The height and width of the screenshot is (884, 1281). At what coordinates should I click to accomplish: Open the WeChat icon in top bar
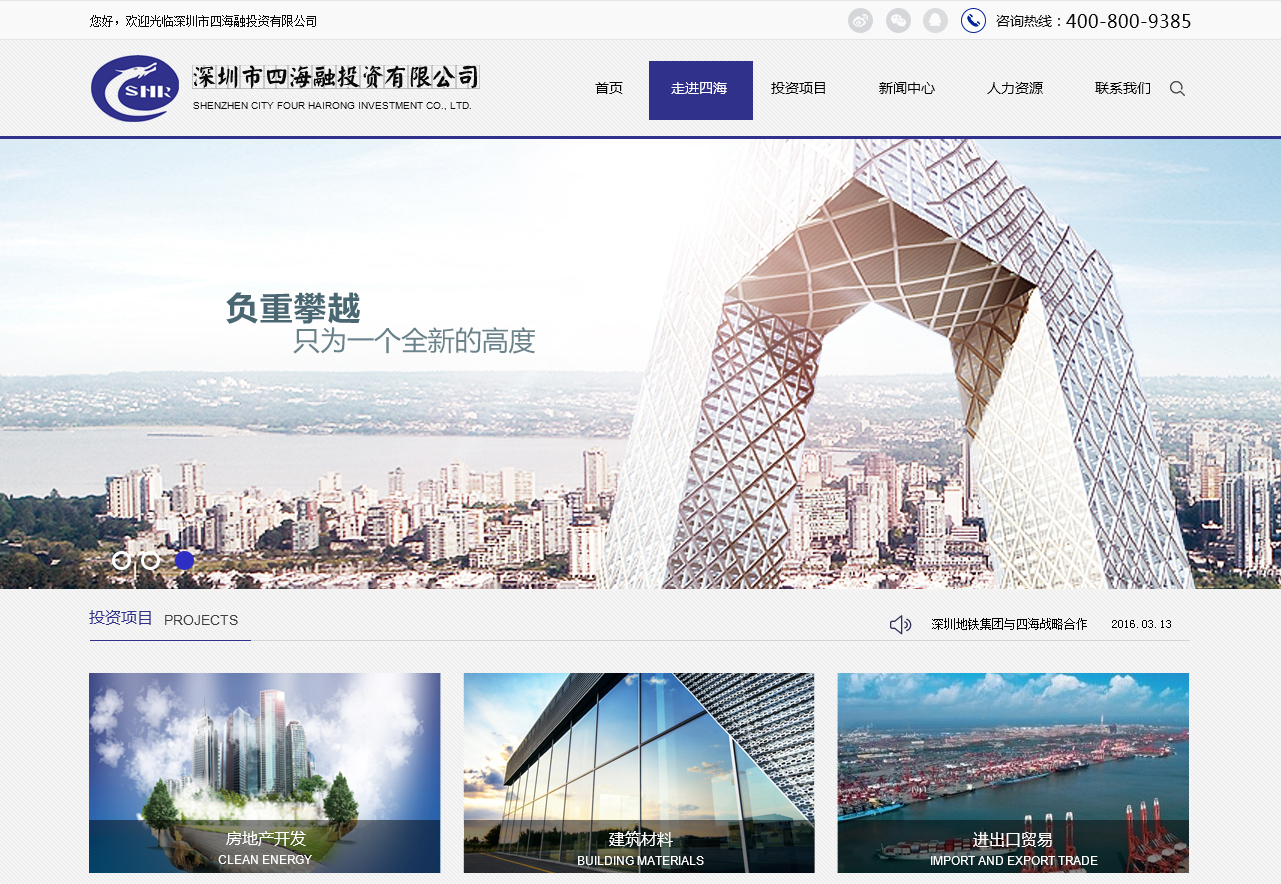click(x=898, y=21)
